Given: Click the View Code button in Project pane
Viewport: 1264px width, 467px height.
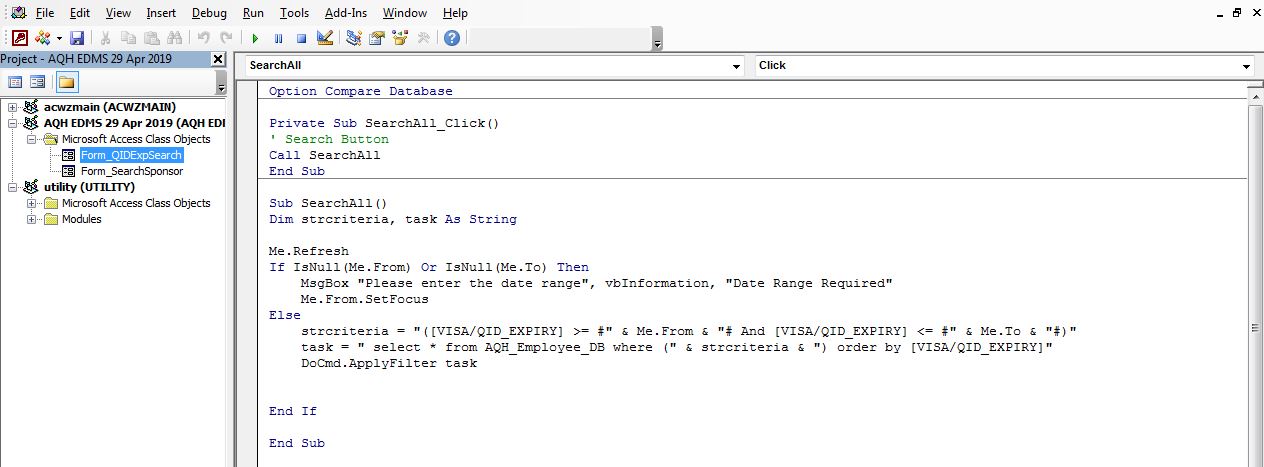Looking at the screenshot, I should 15,82.
